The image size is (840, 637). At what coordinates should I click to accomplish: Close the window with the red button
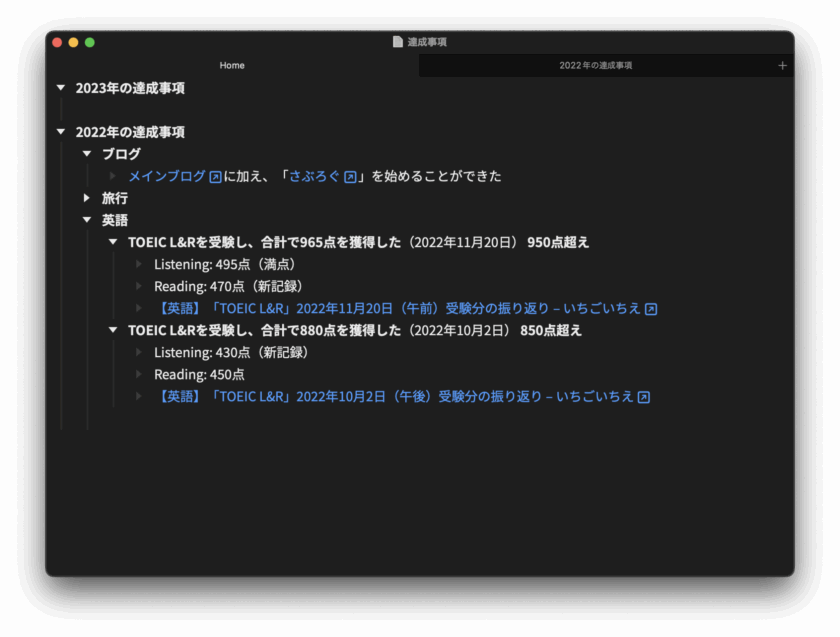pyautogui.click(x=57, y=42)
